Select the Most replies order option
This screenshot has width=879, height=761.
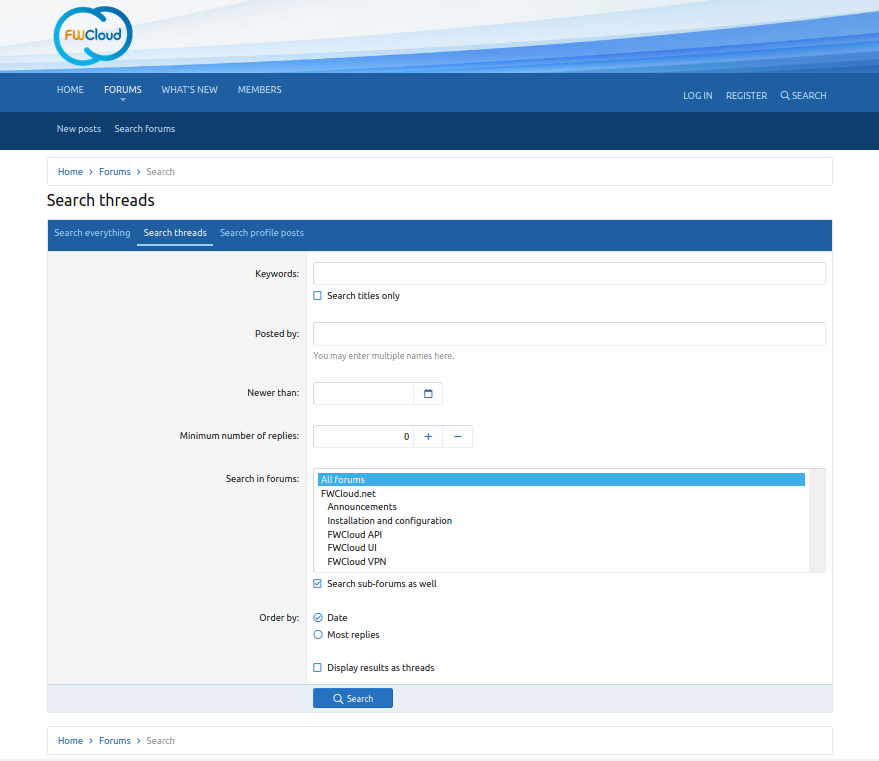click(x=318, y=634)
